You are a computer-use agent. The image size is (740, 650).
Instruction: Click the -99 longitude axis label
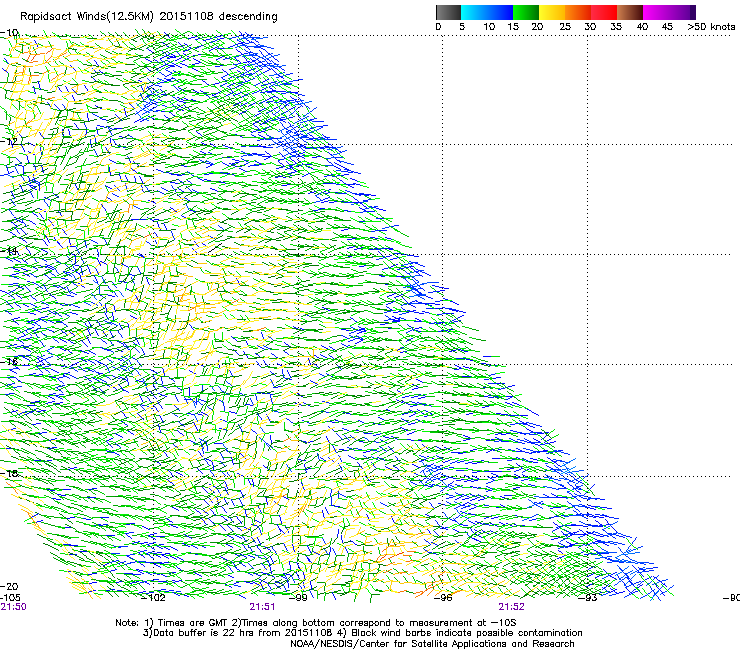[x=298, y=598]
